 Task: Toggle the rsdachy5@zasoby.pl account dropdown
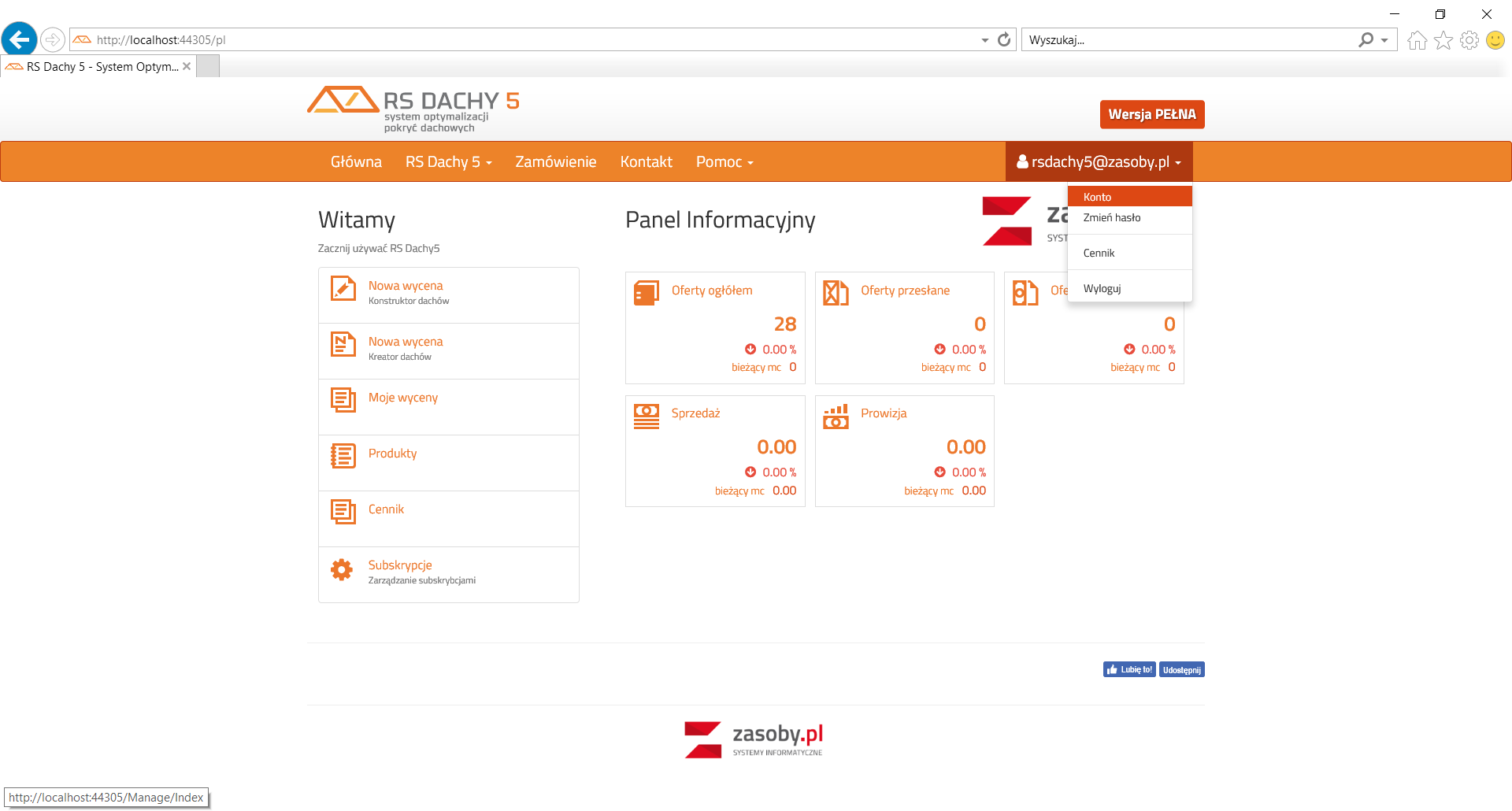coord(1099,162)
